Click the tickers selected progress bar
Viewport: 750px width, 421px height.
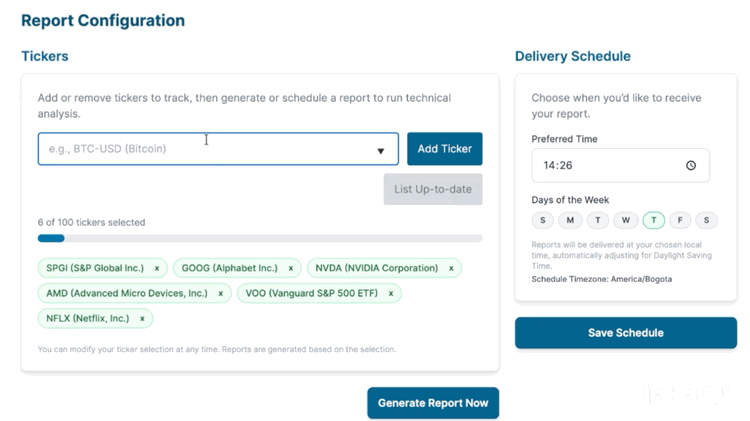[x=260, y=239]
